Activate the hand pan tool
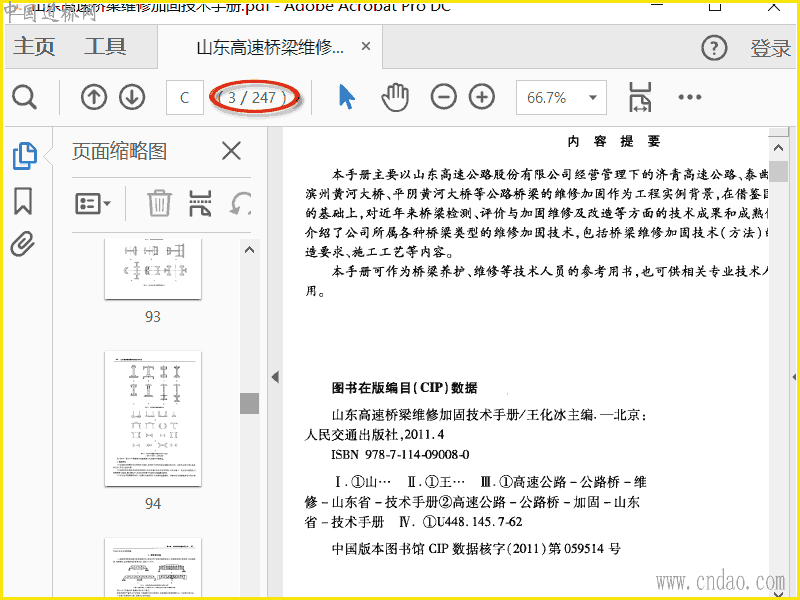The image size is (800, 600). click(395, 97)
